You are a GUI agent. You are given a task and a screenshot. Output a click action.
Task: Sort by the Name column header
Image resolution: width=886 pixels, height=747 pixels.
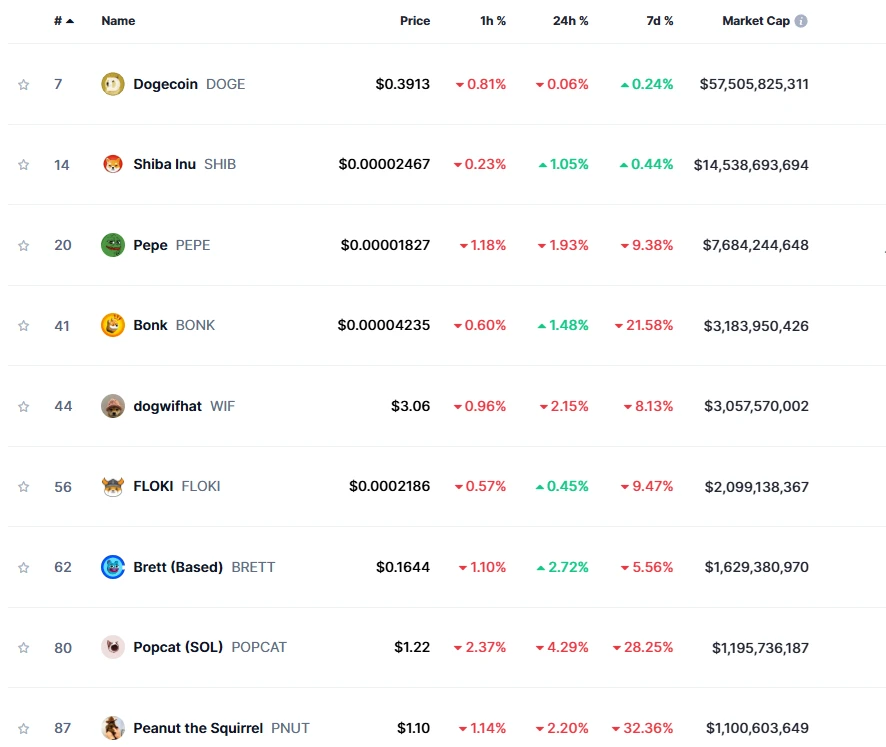pos(118,21)
